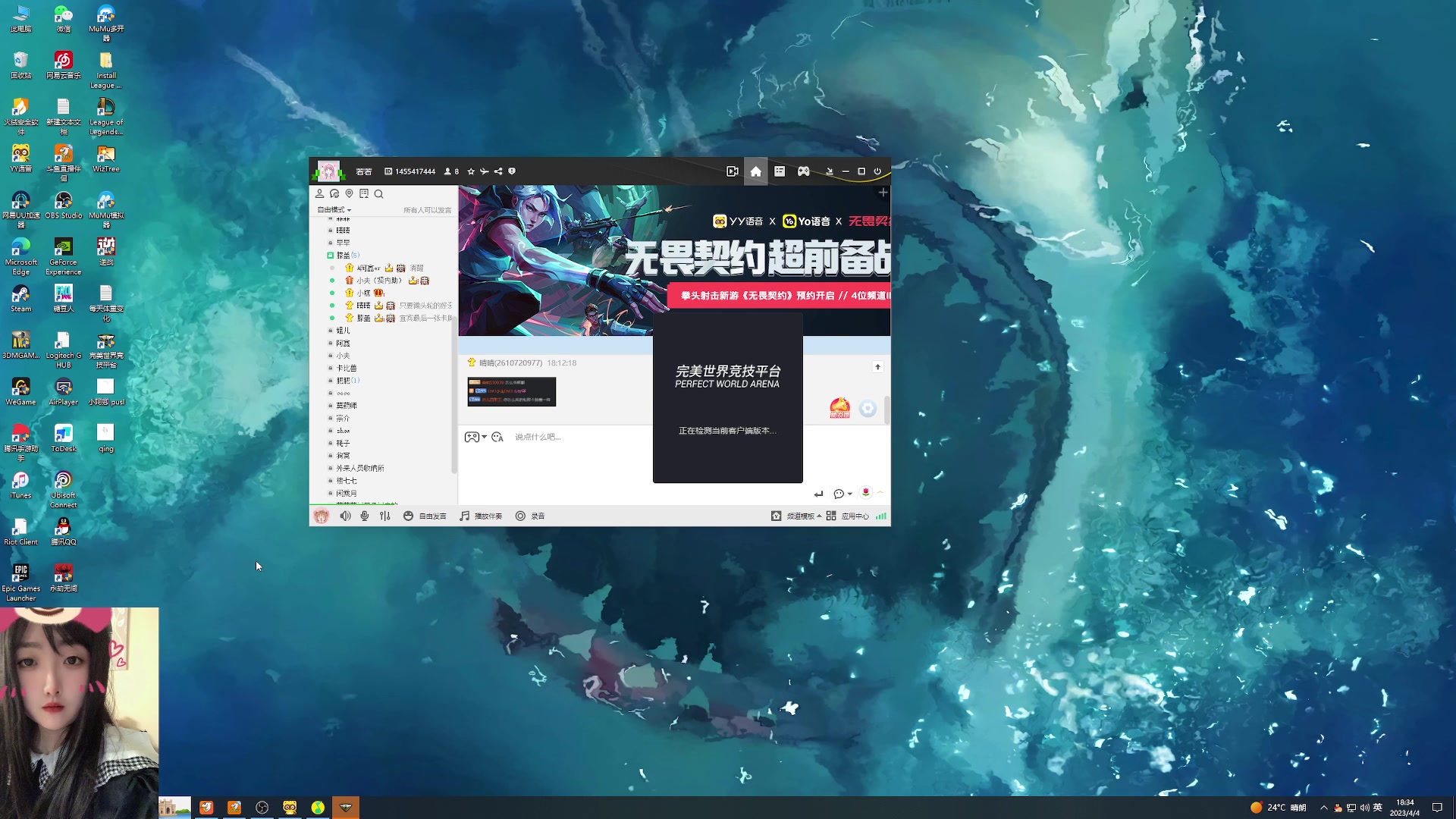Open the audio mixer sliders icon

384,516
